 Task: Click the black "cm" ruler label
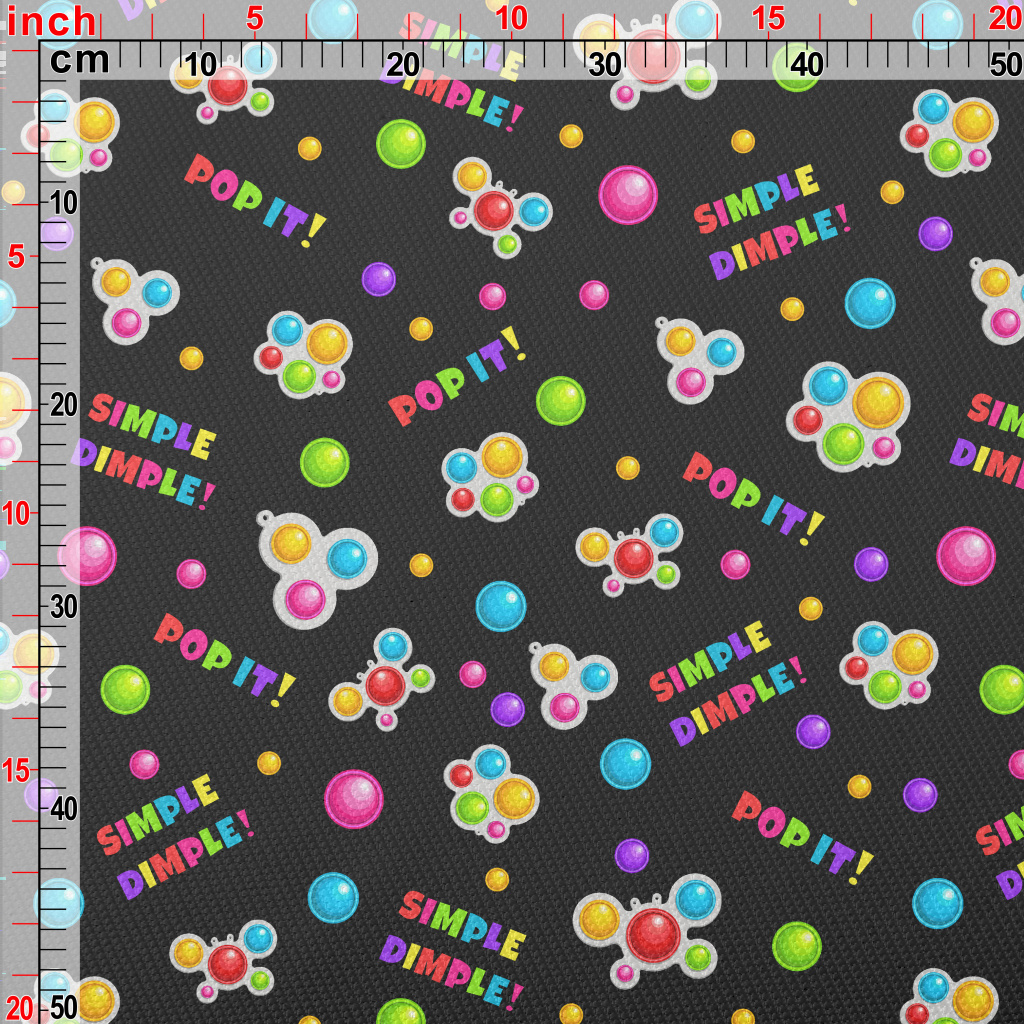(80, 61)
